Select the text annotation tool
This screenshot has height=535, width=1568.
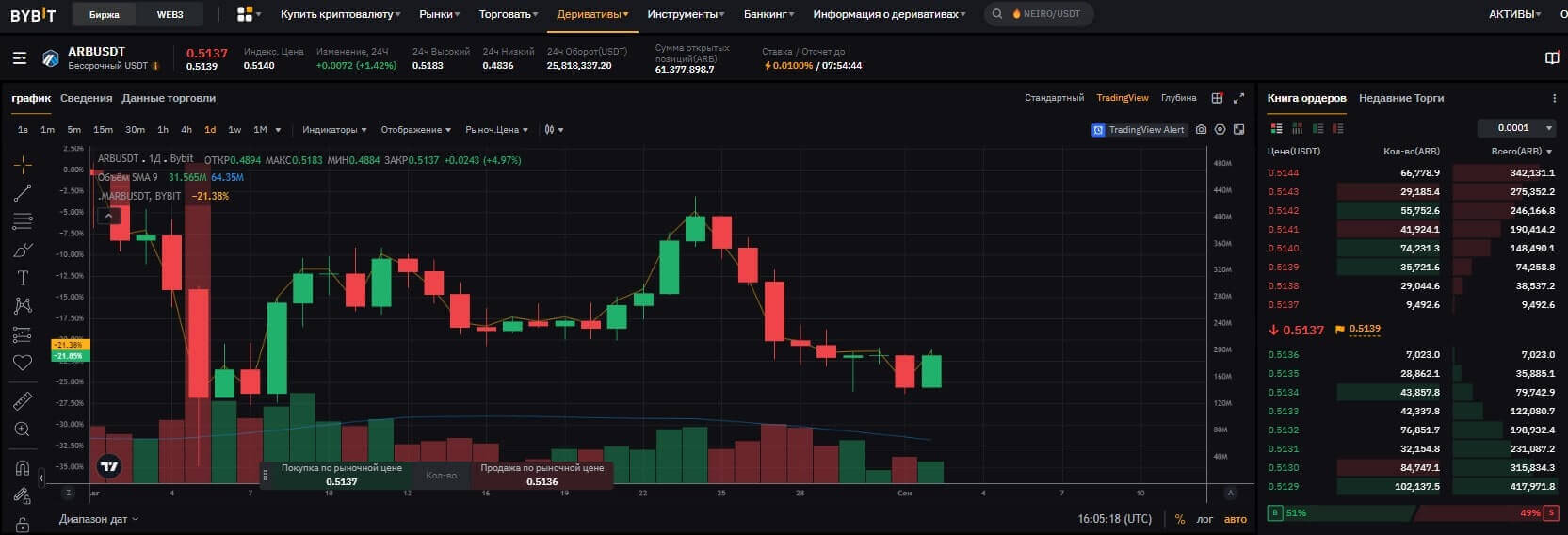[x=23, y=278]
